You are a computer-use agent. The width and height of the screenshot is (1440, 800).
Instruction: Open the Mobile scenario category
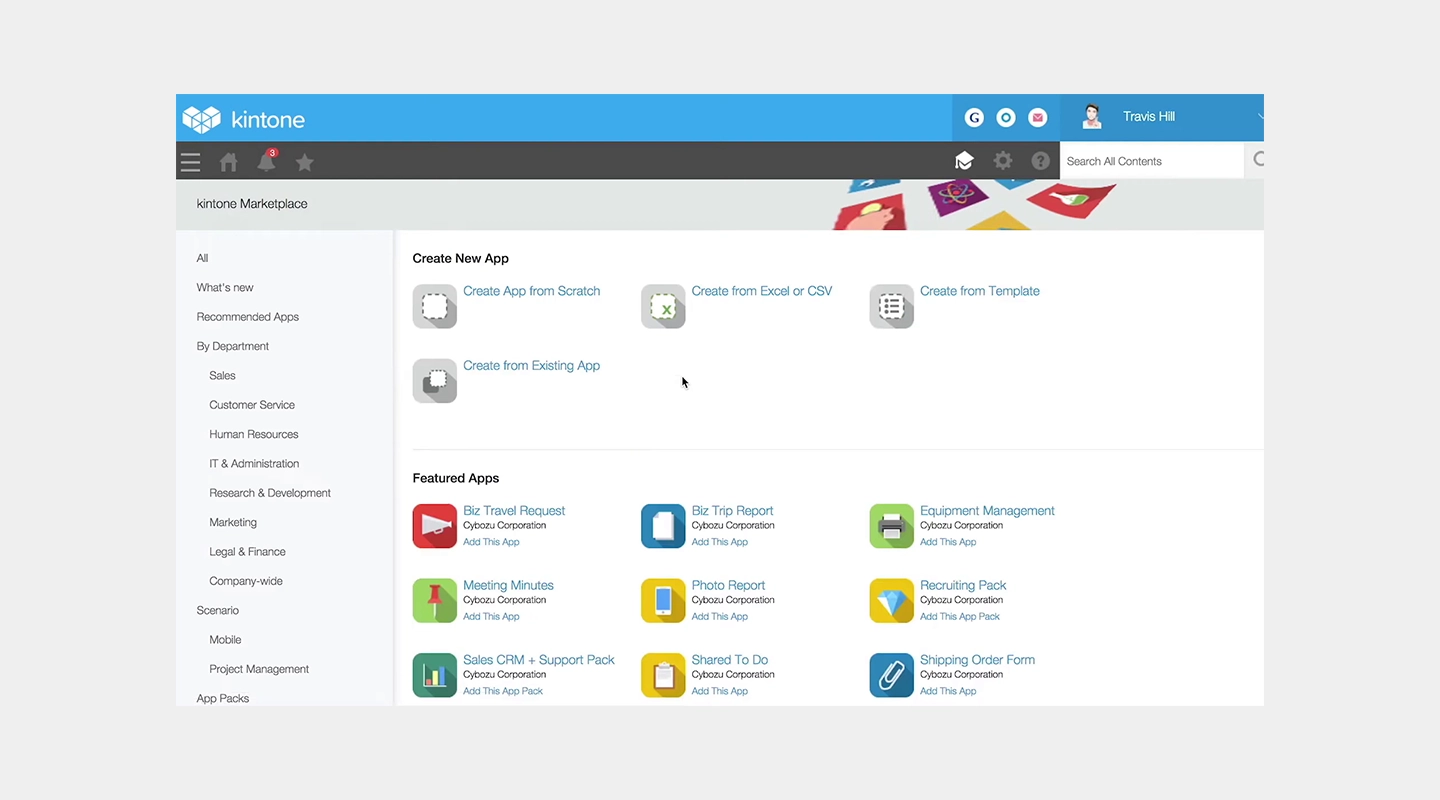pyautogui.click(x=226, y=640)
